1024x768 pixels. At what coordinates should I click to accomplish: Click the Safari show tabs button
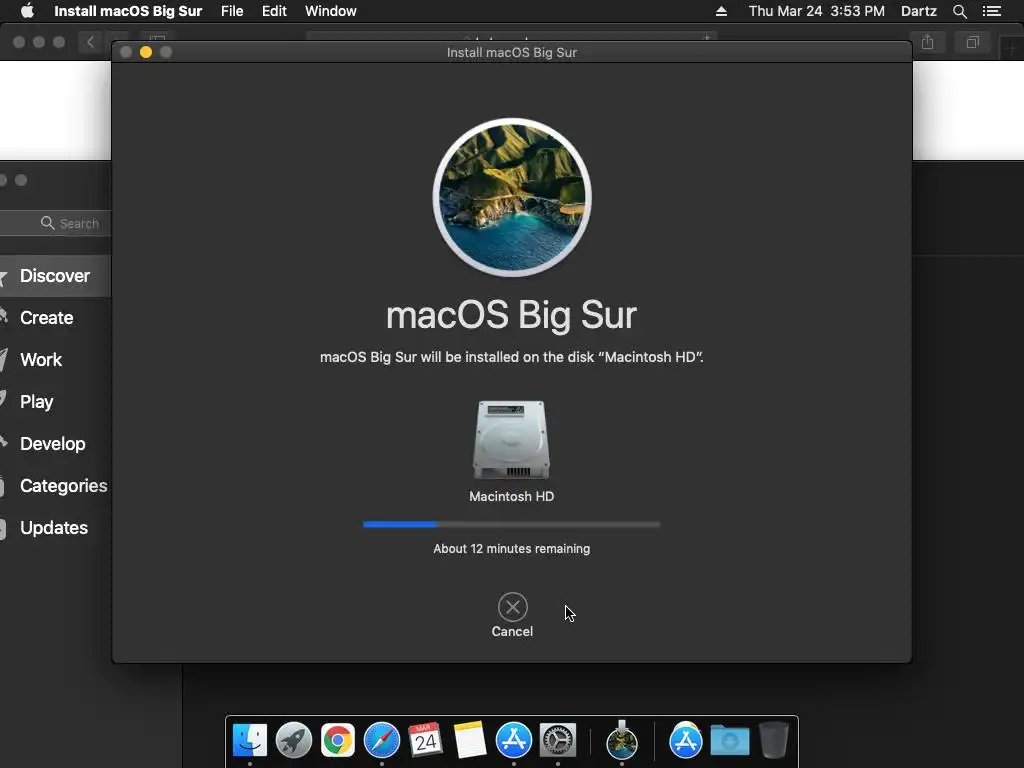tap(972, 42)
